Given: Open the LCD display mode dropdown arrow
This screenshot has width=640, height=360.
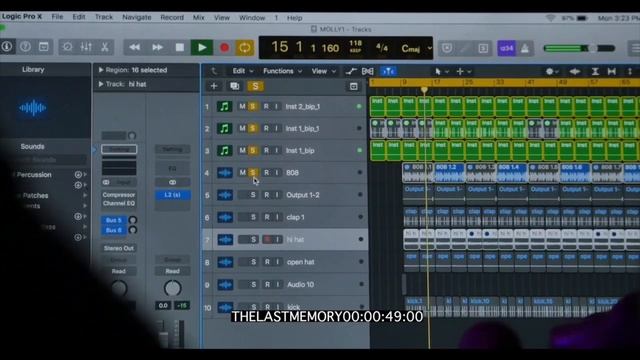Looking at the screenshot, I should click(x=429, y=48).
